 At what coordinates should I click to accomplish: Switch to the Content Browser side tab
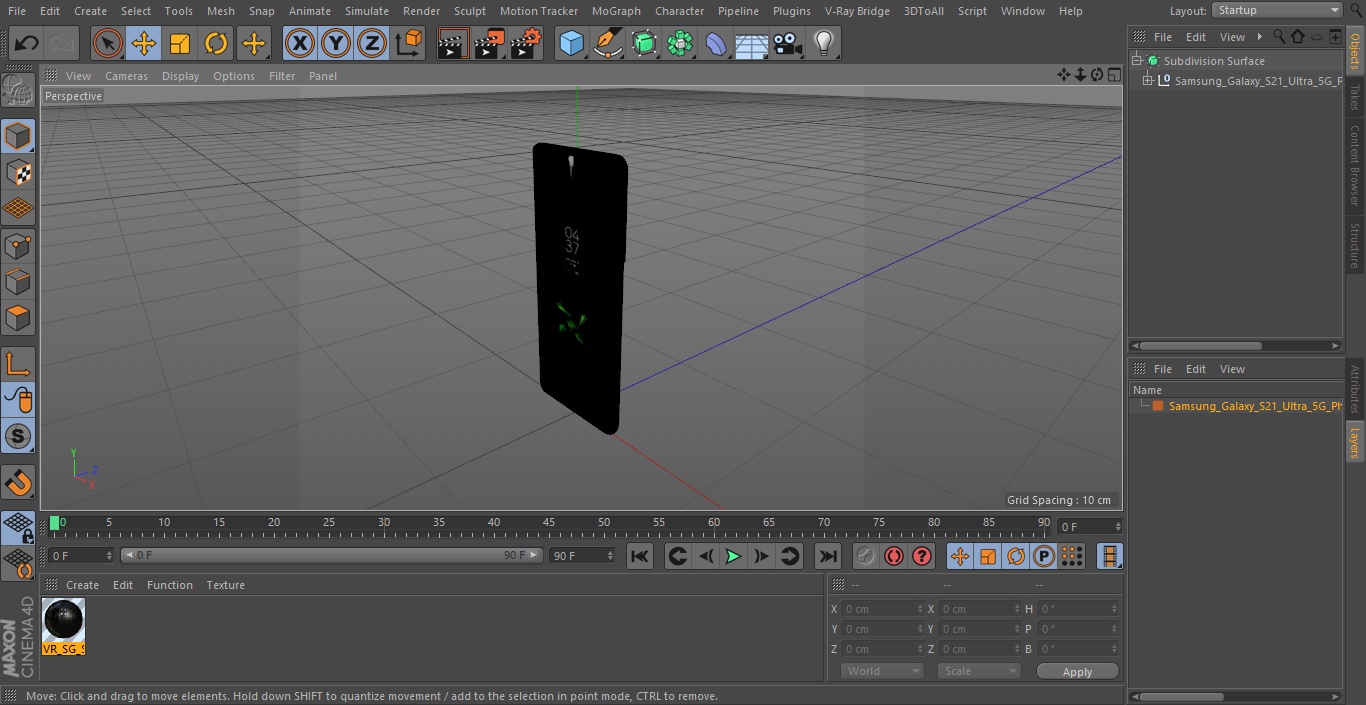click(1355, 165)
